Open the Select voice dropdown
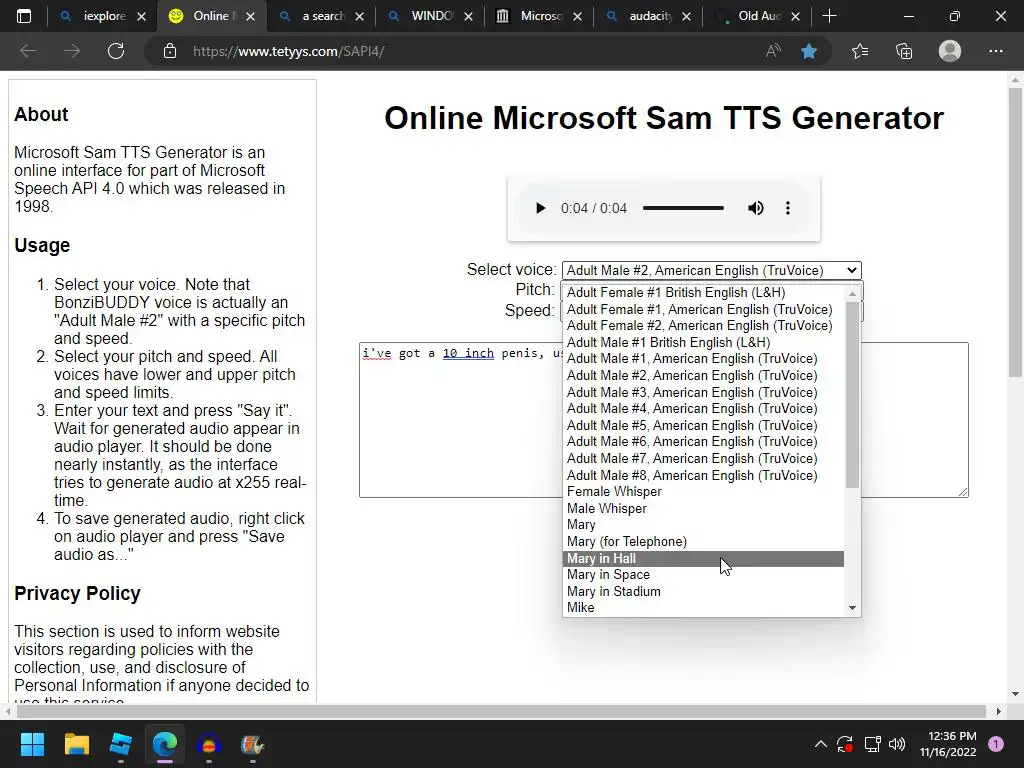1024x768 pixels. pos(712,270)
